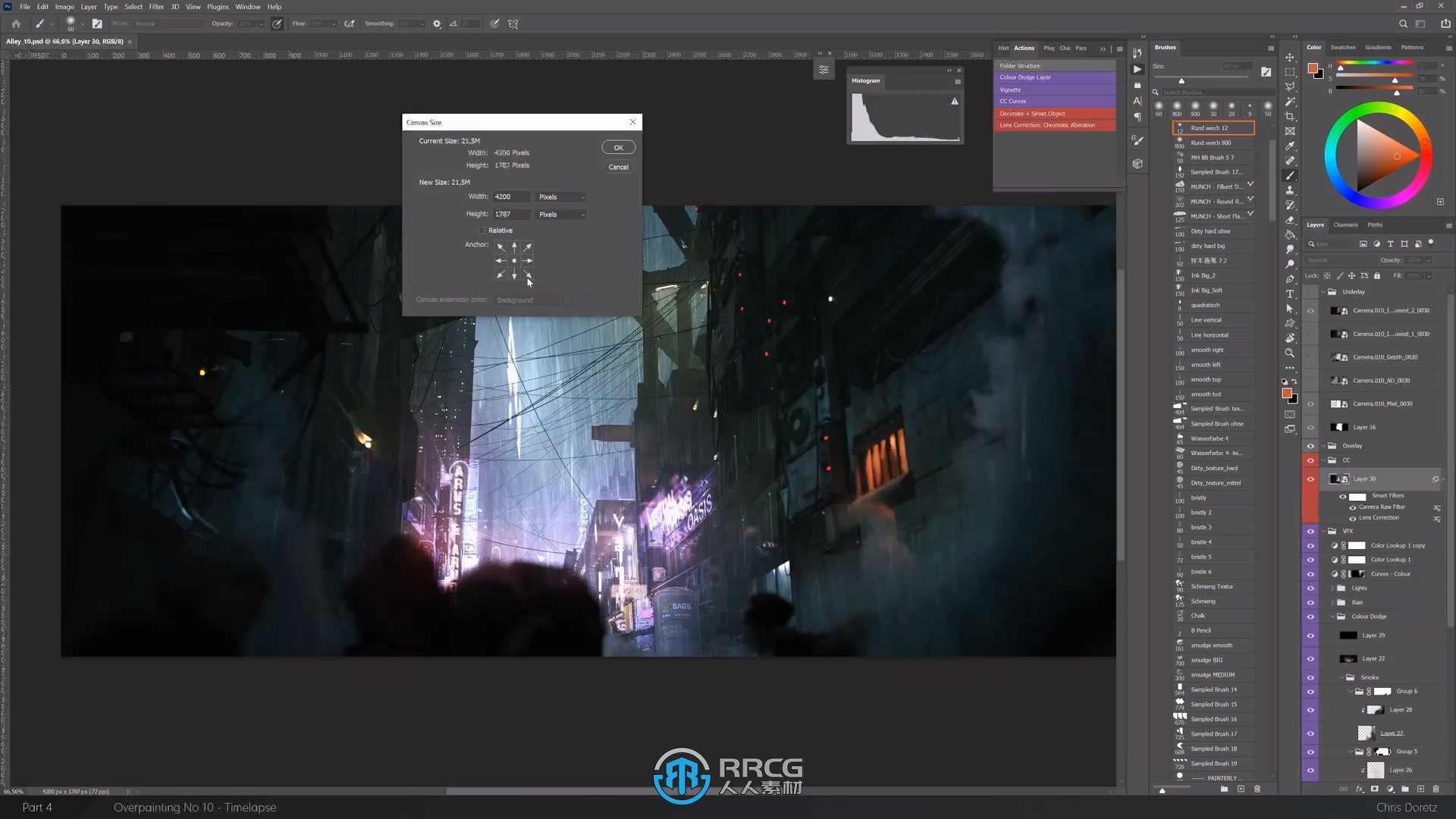The image size is (1456, 819).
Task: Switch to the Channels tab
Action: (1345, 224)
